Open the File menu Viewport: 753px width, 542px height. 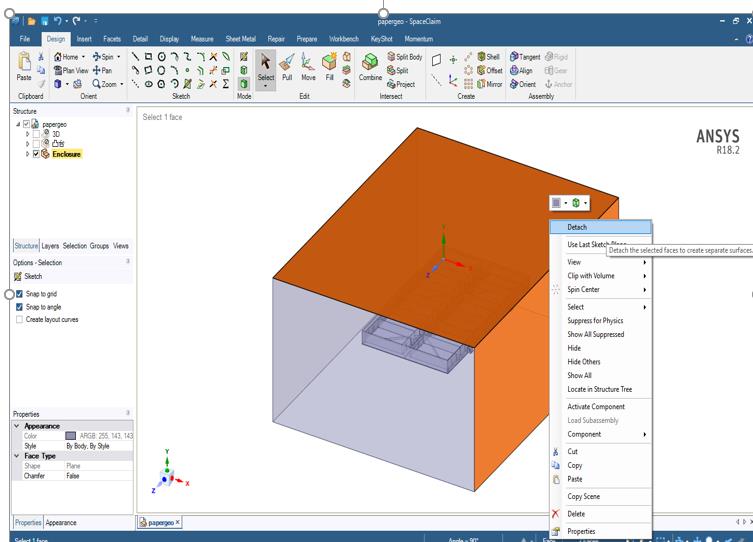[24, 39]
